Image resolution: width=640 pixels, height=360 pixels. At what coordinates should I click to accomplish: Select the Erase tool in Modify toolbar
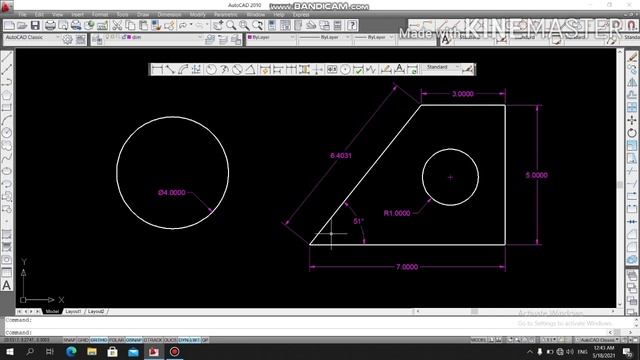(x=632, y=57)
